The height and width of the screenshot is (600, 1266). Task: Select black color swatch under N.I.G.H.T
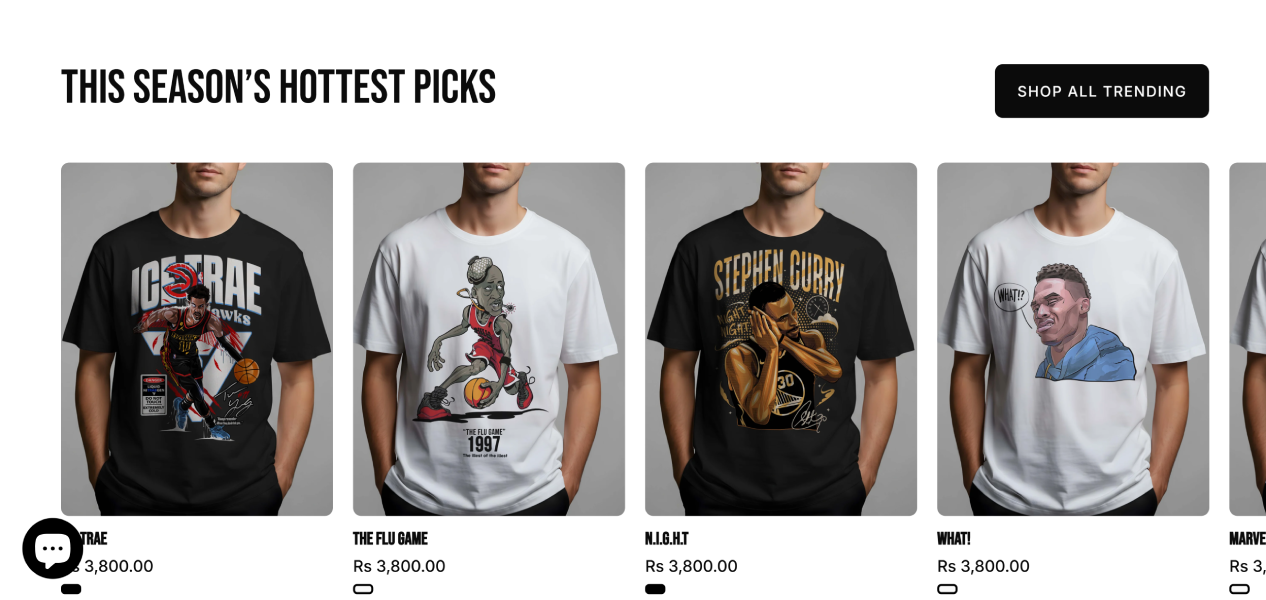point(655,589)
